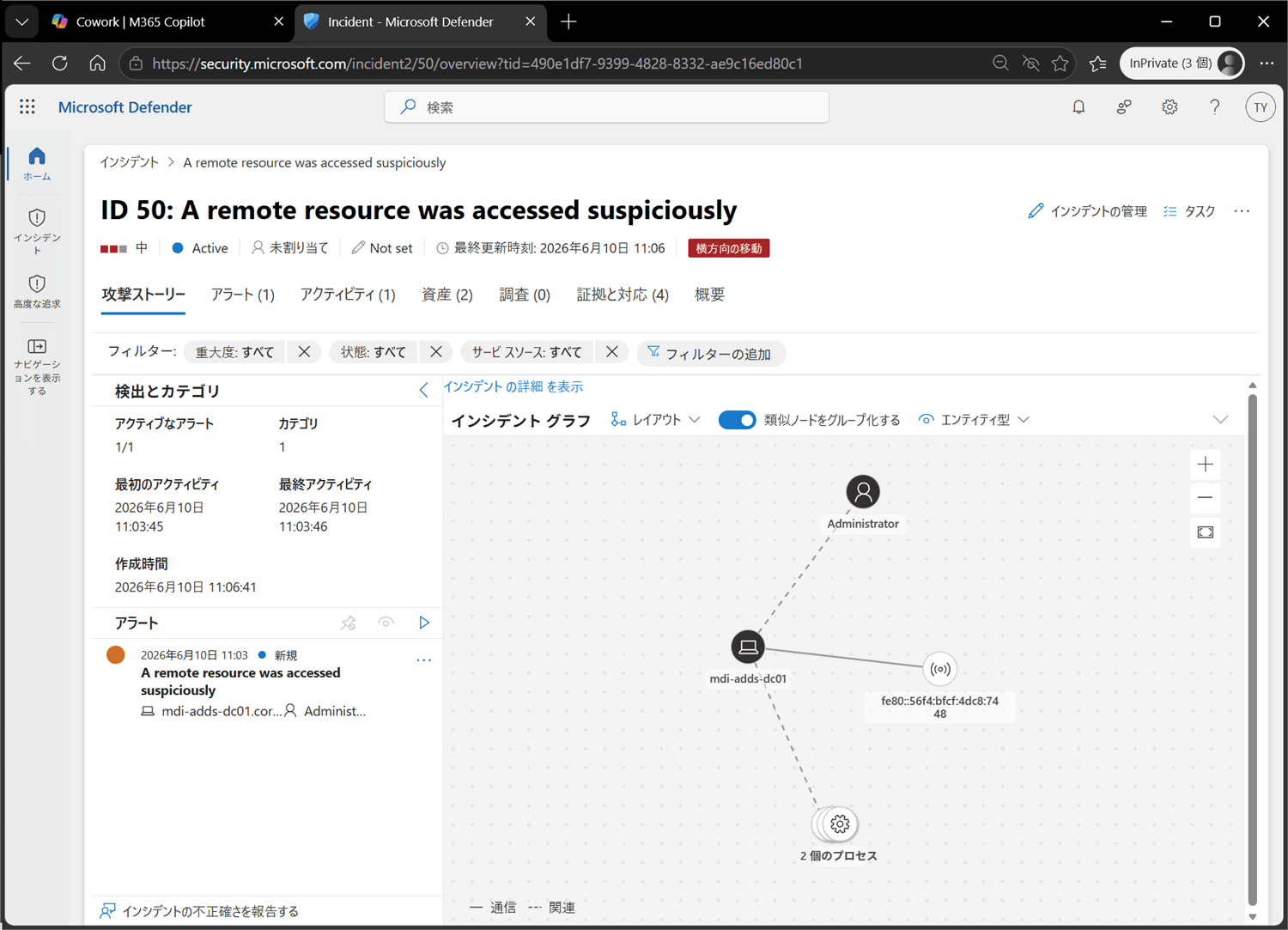This screenshot has height=930, width=1288.
Task: Open the 状態: すべて filter chip
Action: pos(374,352)
